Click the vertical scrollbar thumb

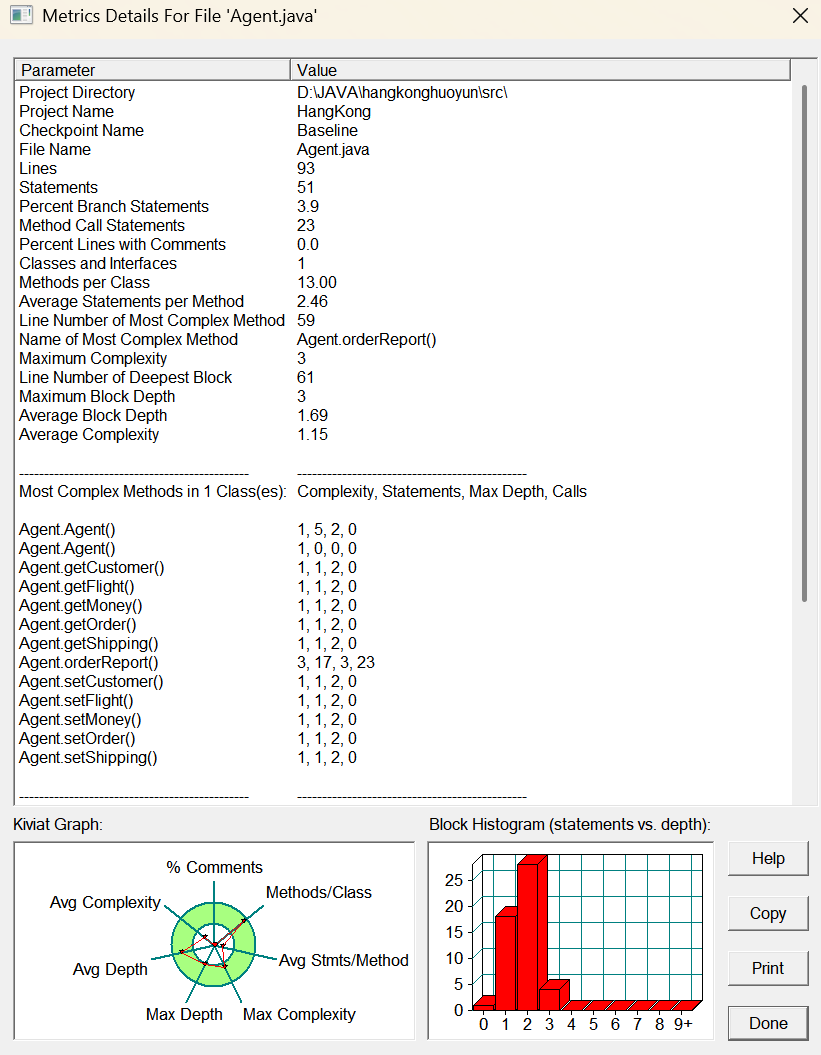pos(804,343)
